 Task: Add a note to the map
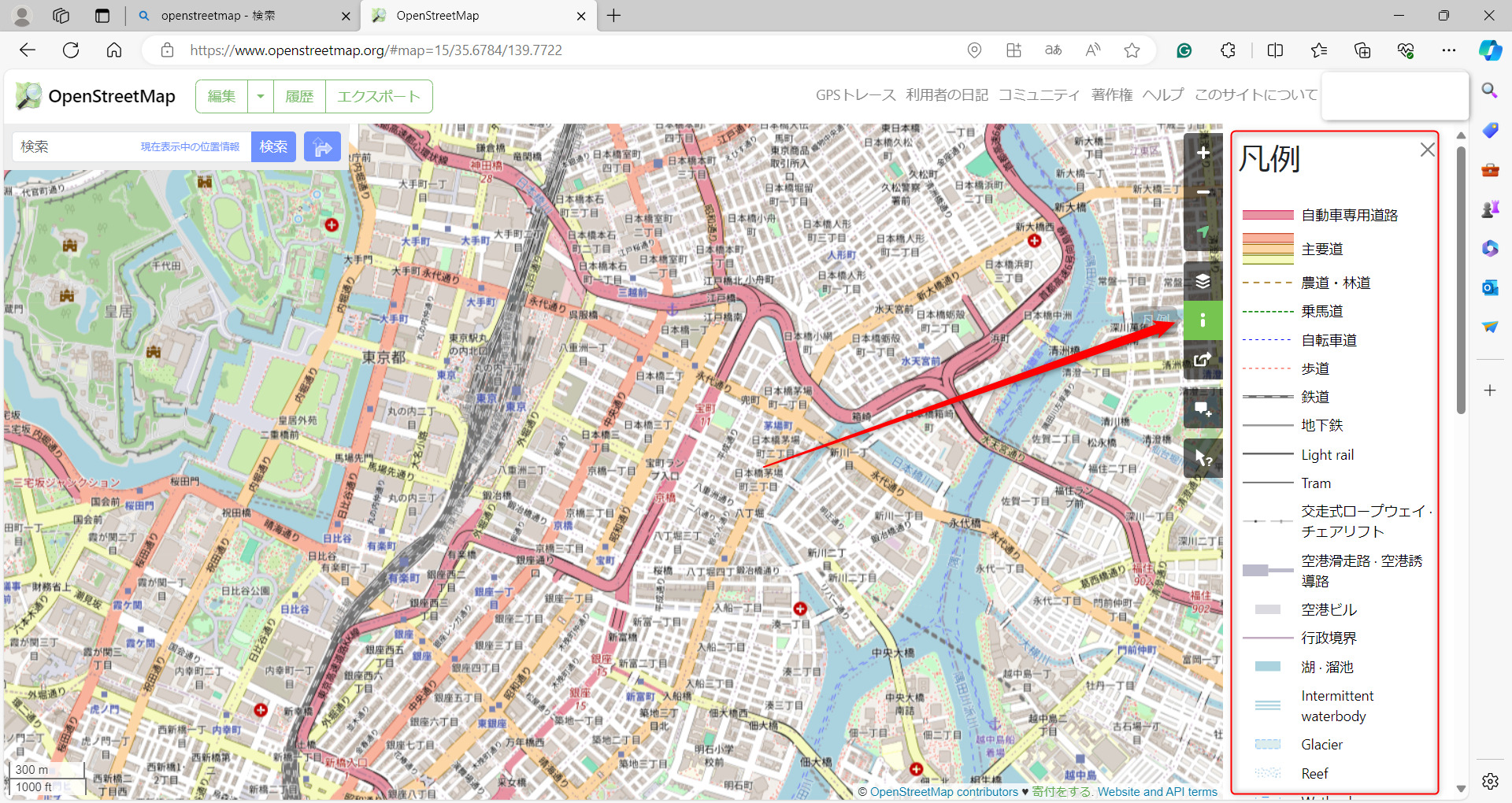[1203, 408]
